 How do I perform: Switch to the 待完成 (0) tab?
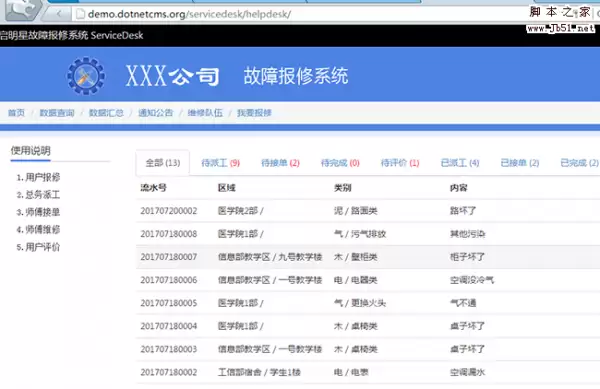[x=340, y=163]
